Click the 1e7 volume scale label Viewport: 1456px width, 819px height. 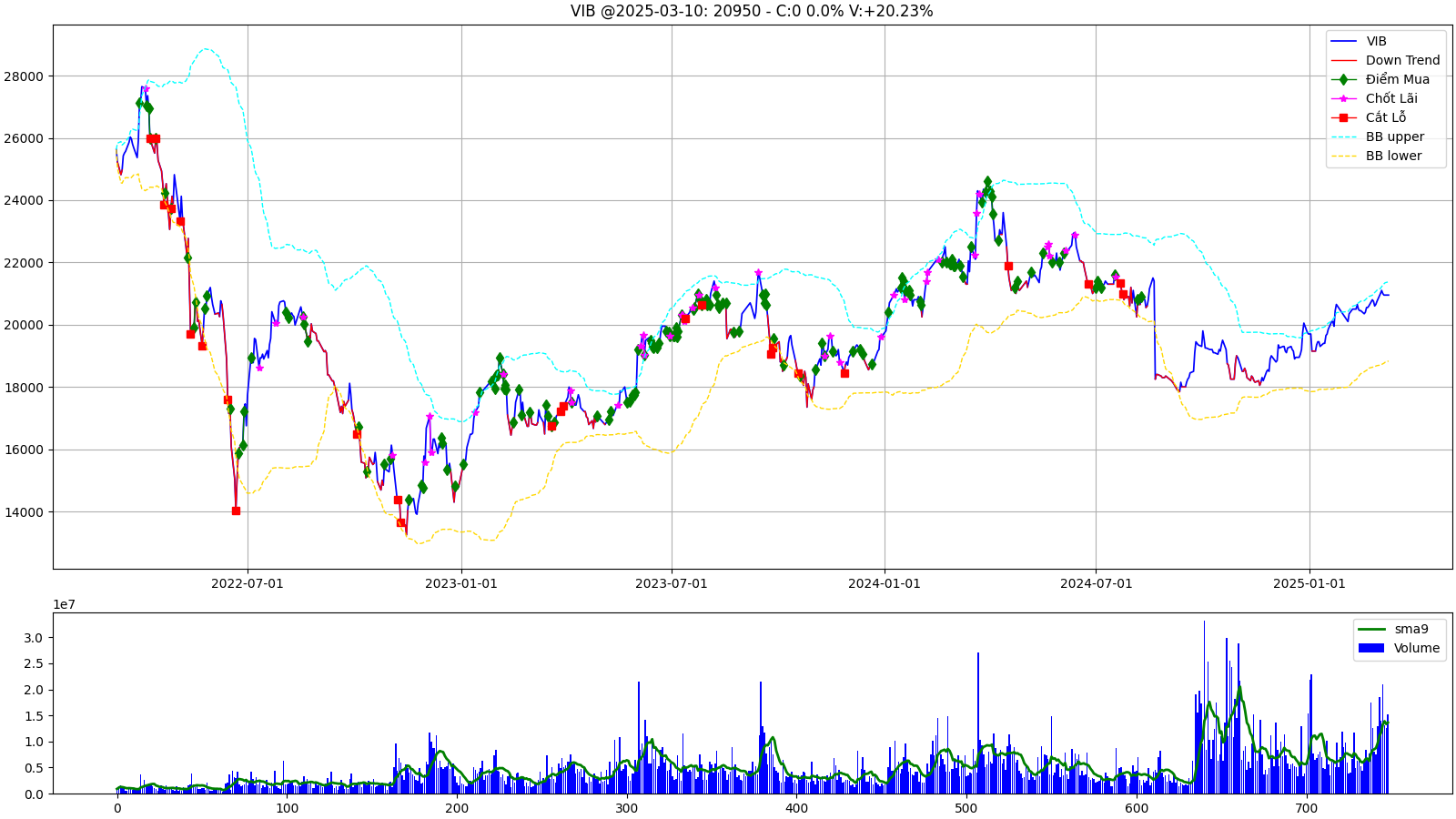pyautogui.click(x=64, y=604)
